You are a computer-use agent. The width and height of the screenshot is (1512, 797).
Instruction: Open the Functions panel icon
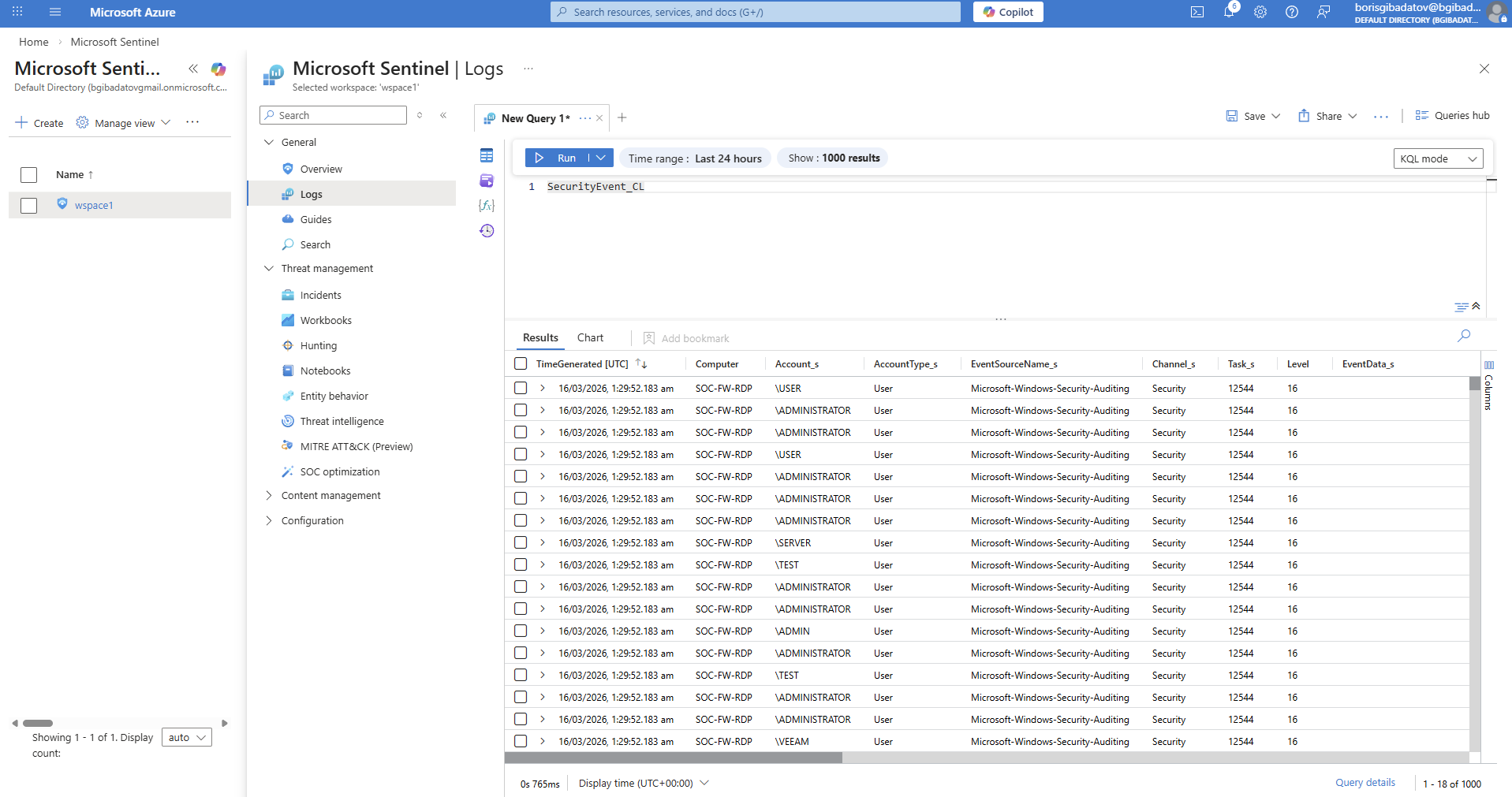point(487,206)
